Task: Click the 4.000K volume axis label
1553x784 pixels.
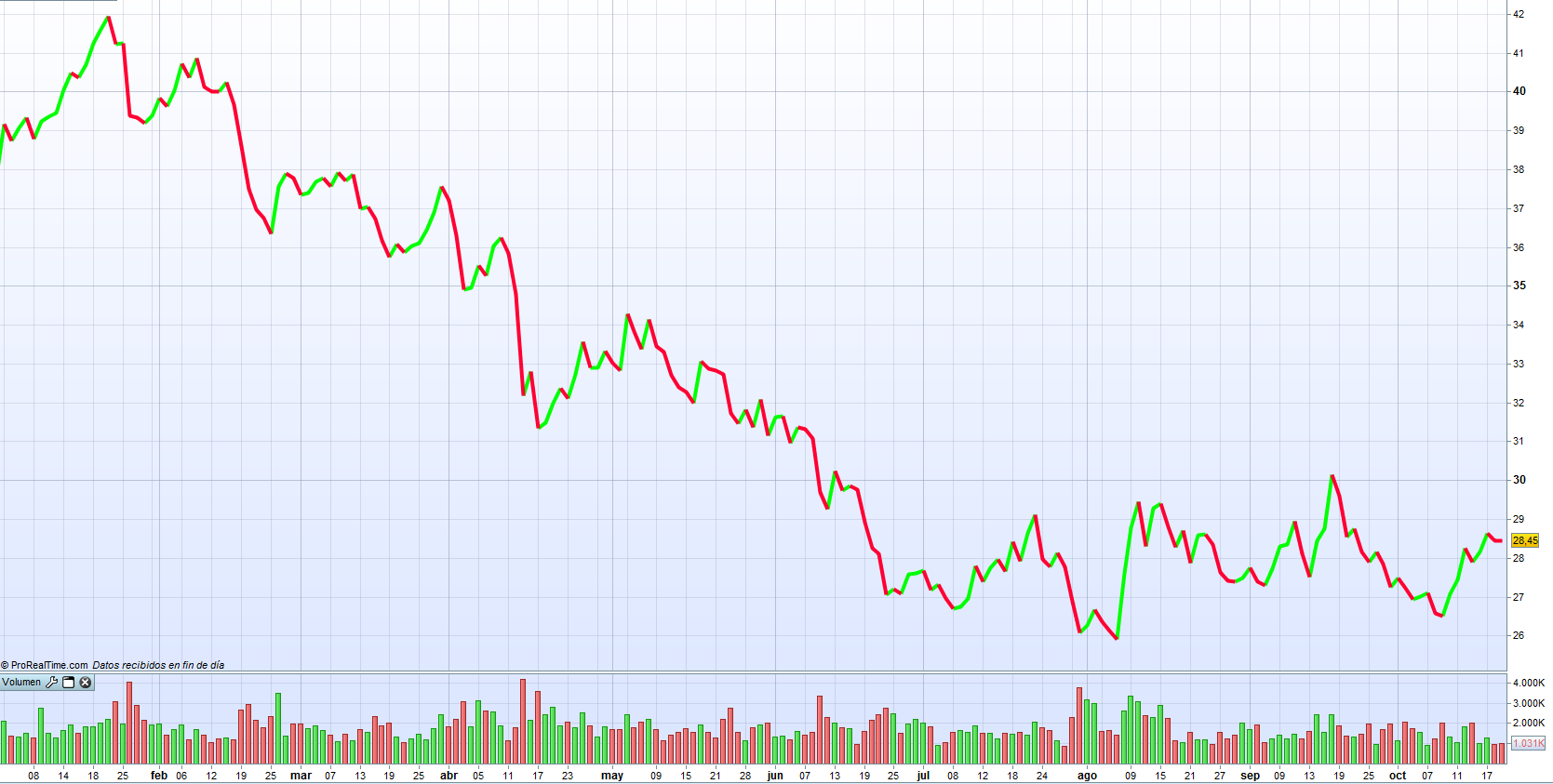Action: [1529, 683]
